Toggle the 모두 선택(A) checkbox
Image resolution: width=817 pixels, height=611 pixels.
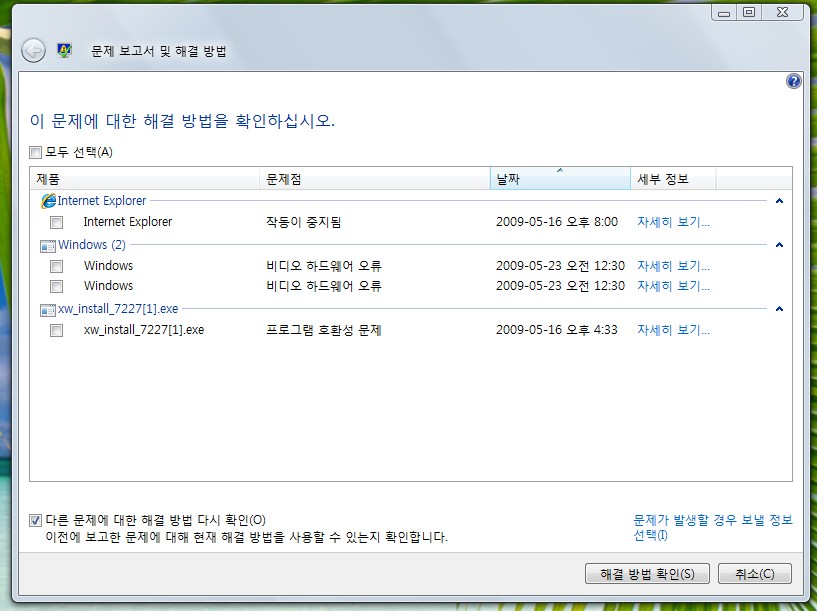coord(35,152)
